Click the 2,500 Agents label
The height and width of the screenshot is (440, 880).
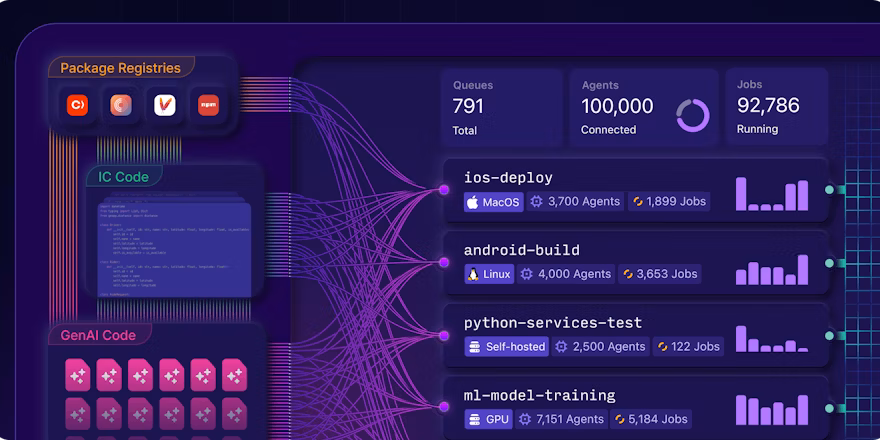coord(609,347)
